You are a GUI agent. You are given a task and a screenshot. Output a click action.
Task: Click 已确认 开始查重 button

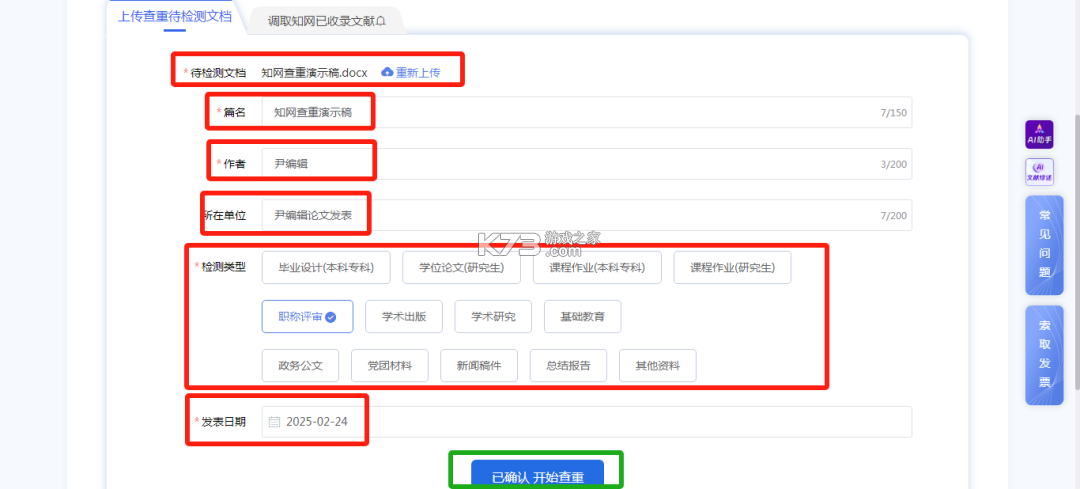coord(537,474)
